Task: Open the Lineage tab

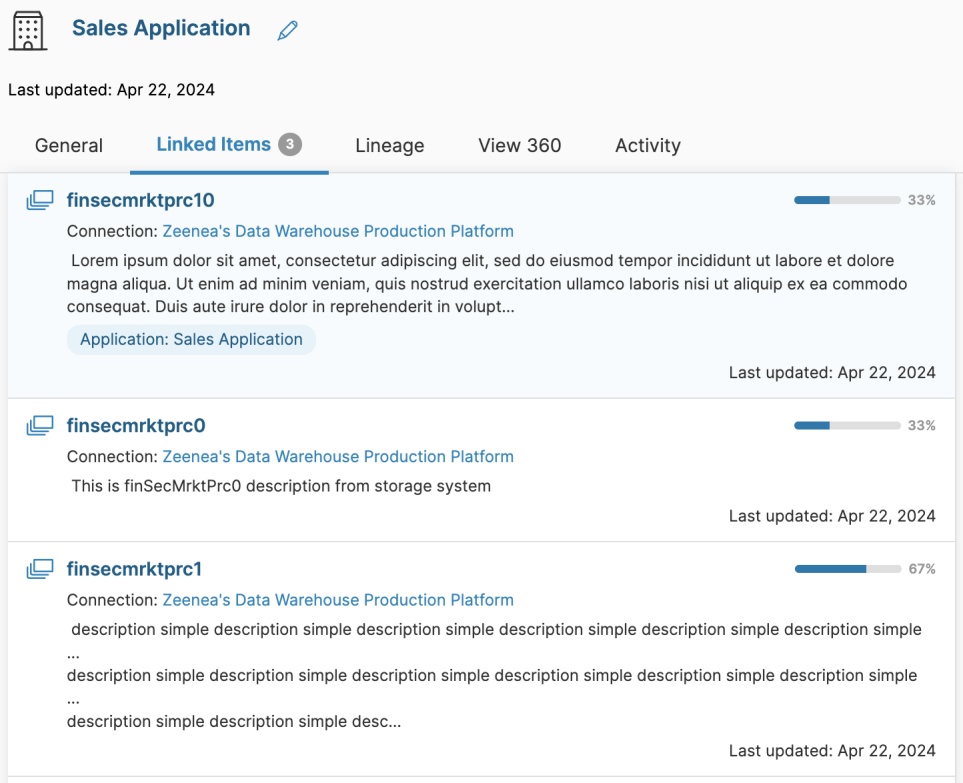Action: point(389,146)
